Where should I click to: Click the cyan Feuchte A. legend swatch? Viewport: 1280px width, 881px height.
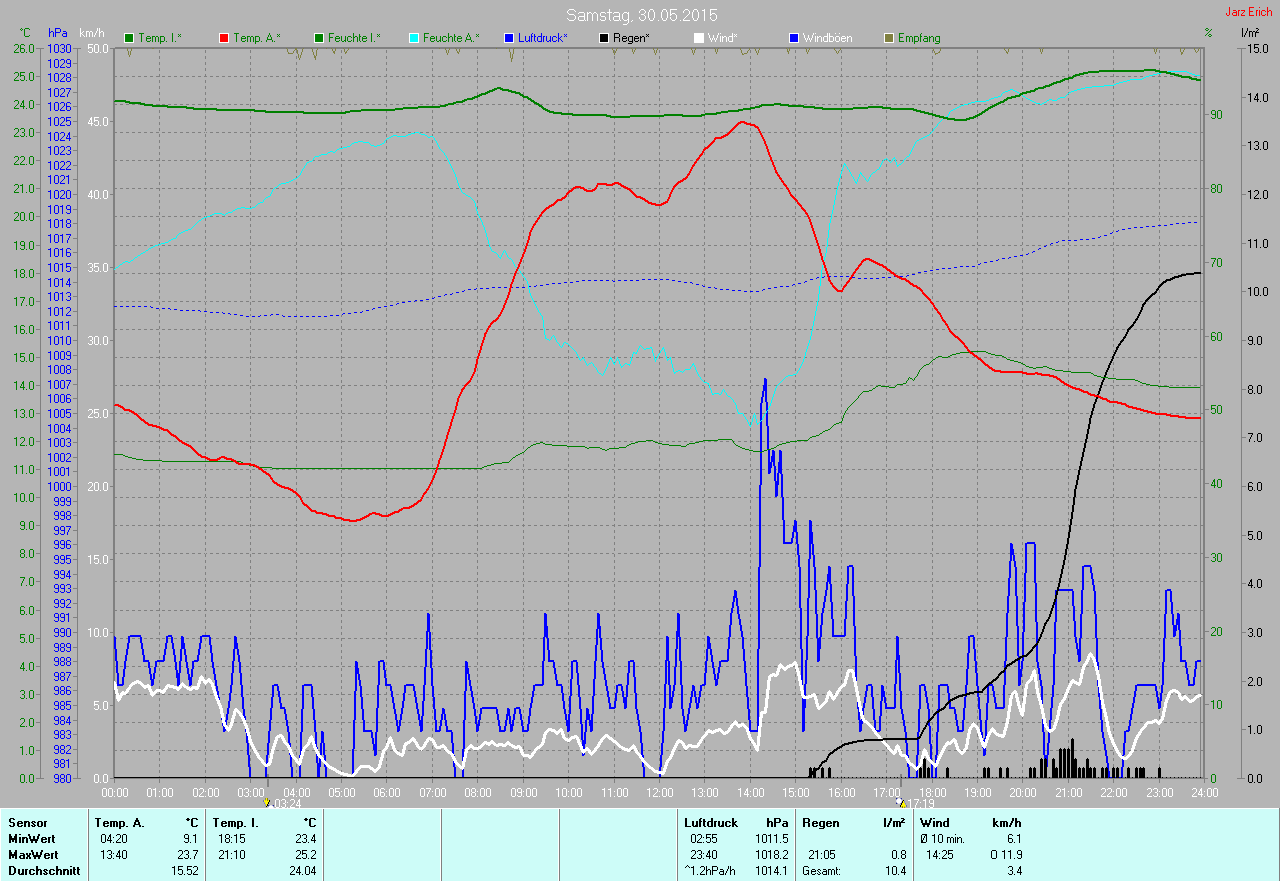point(413,38)
